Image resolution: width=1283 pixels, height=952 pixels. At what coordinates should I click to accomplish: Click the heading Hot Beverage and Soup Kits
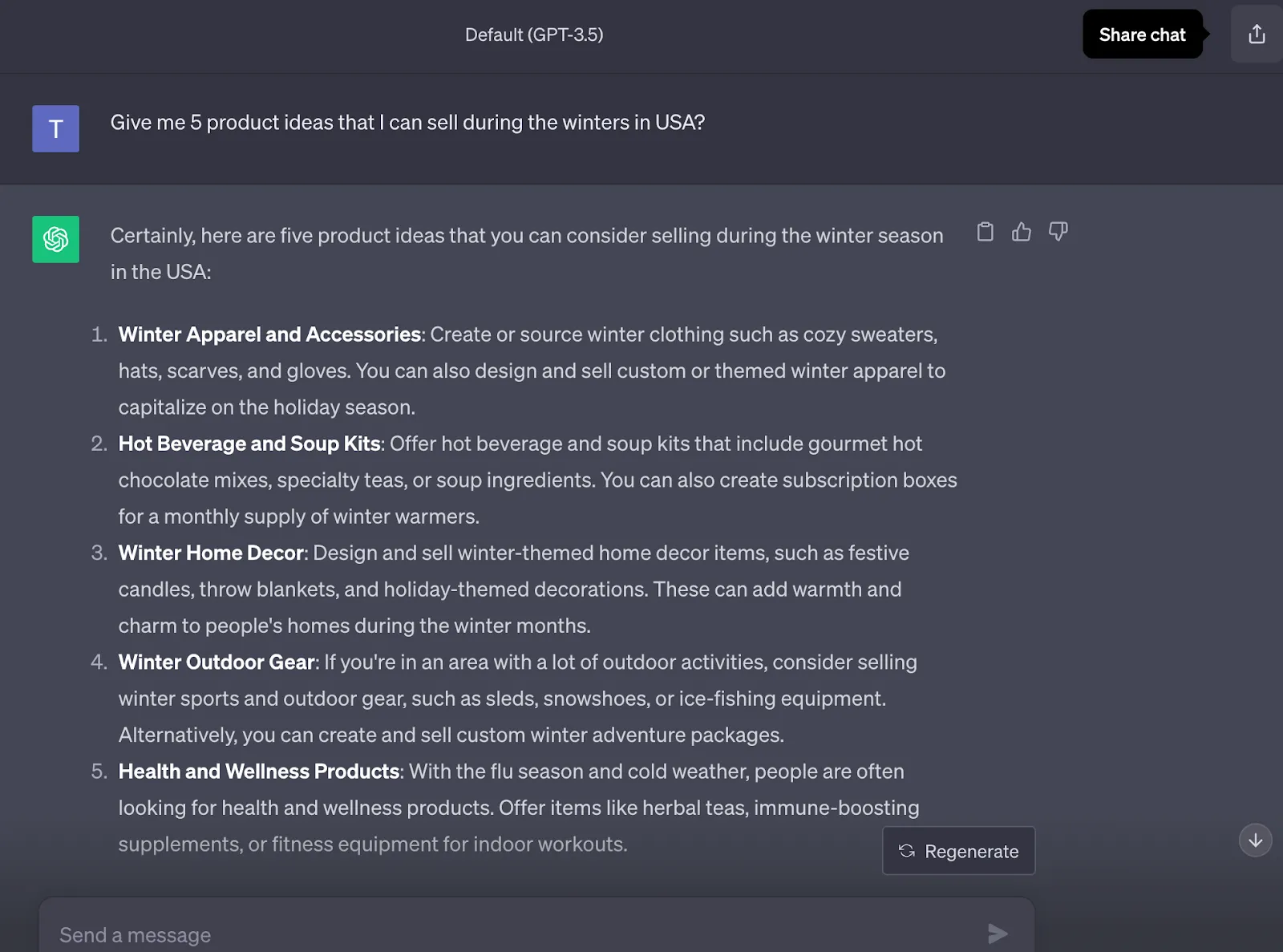point(249,444)
